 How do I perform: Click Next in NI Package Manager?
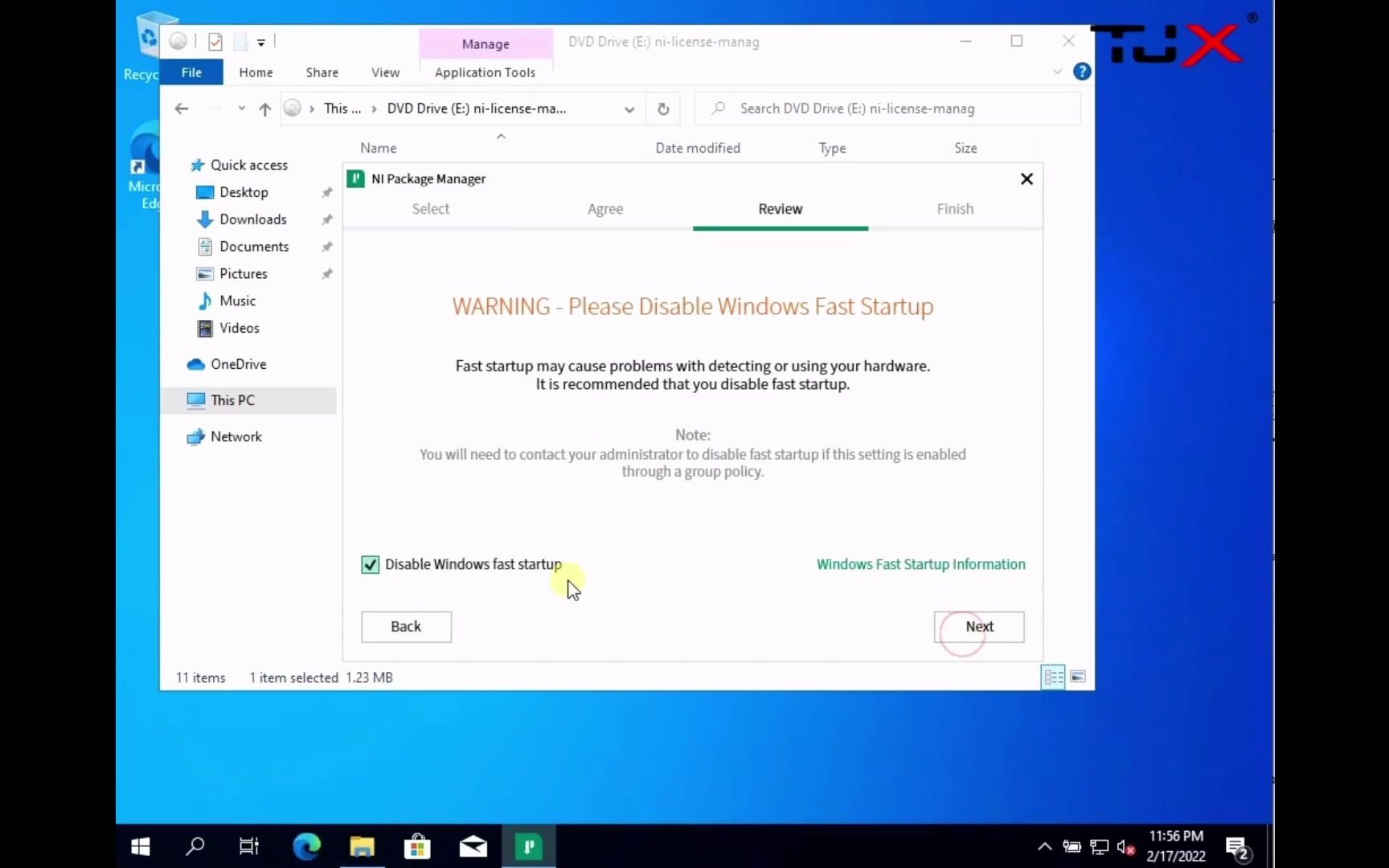click(x=979, y=627)
